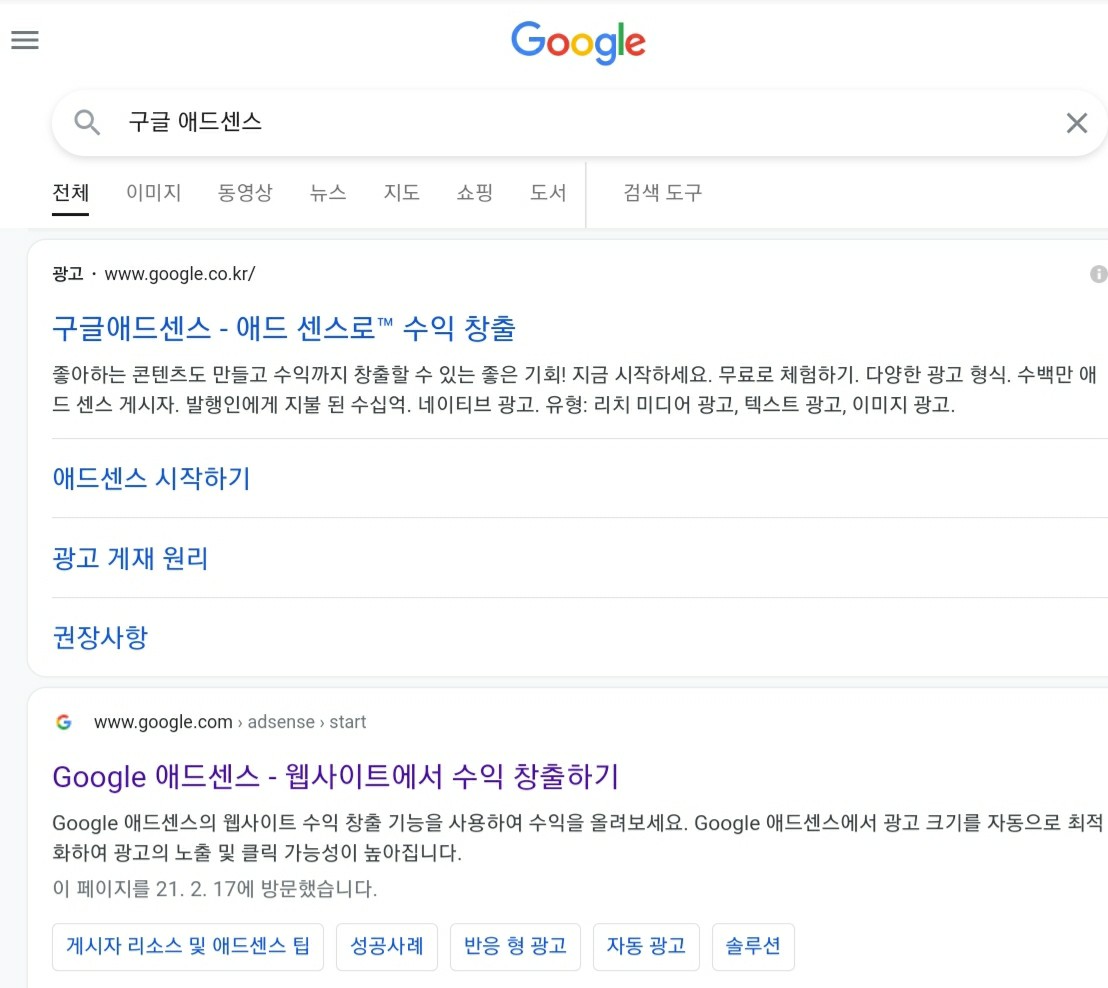Click the ad info icon
This screenshot has width=1108, height=988.
click(1098, 274)
